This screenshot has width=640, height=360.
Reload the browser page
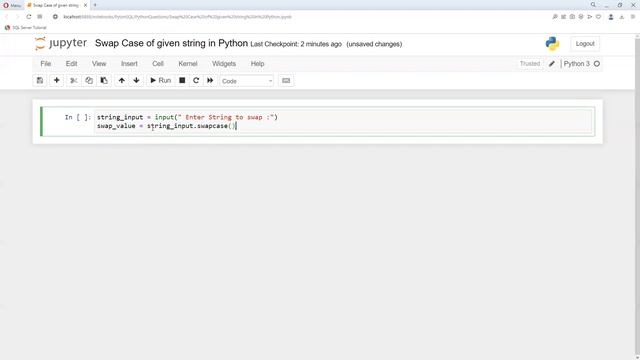[x=29, y=17]
